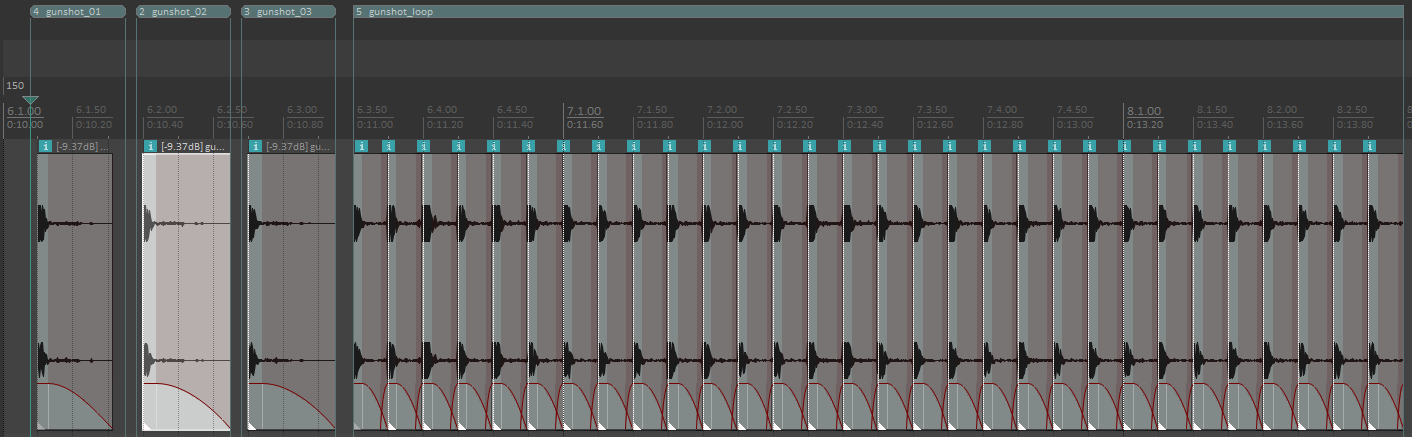
Task: Open item info icon at 0:13.00
Action: point(1053,146)
